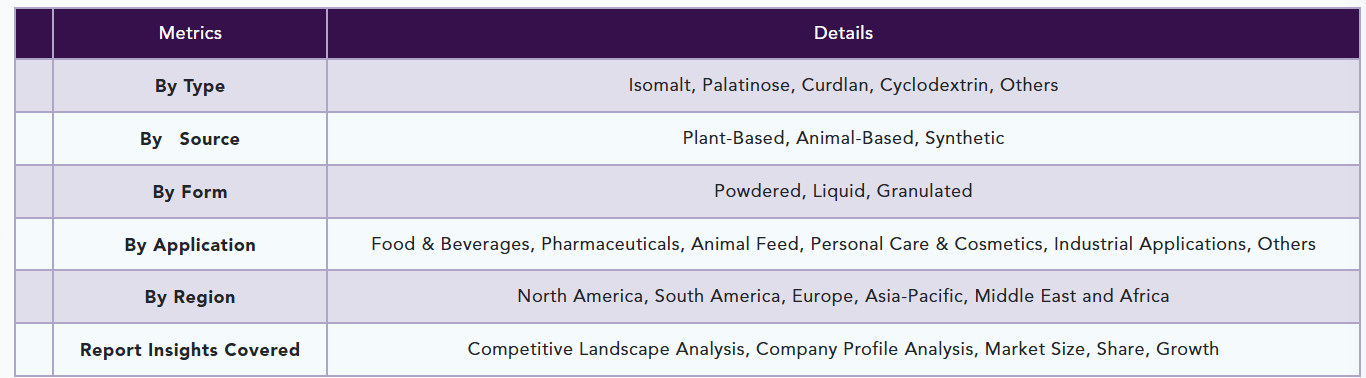Click the Metrics column header

coord(190,33)
